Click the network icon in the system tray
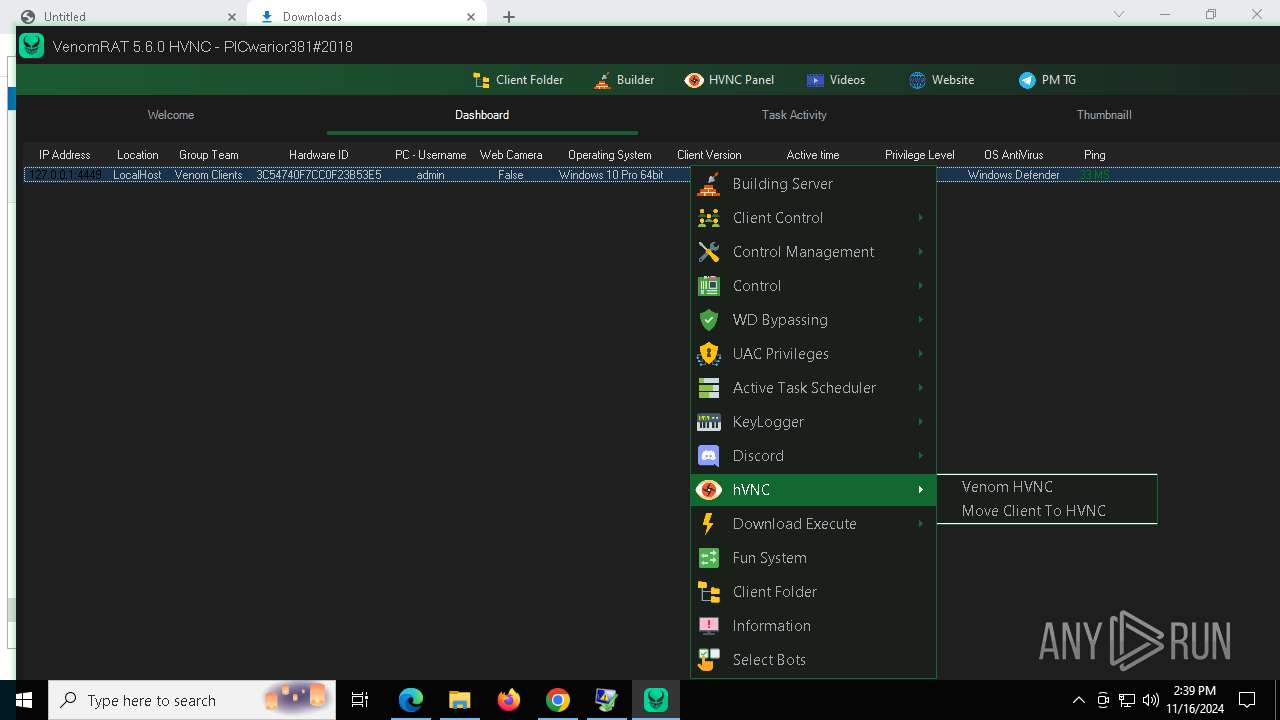Viewport: 1280px width, 720px height. (1127, 700)
